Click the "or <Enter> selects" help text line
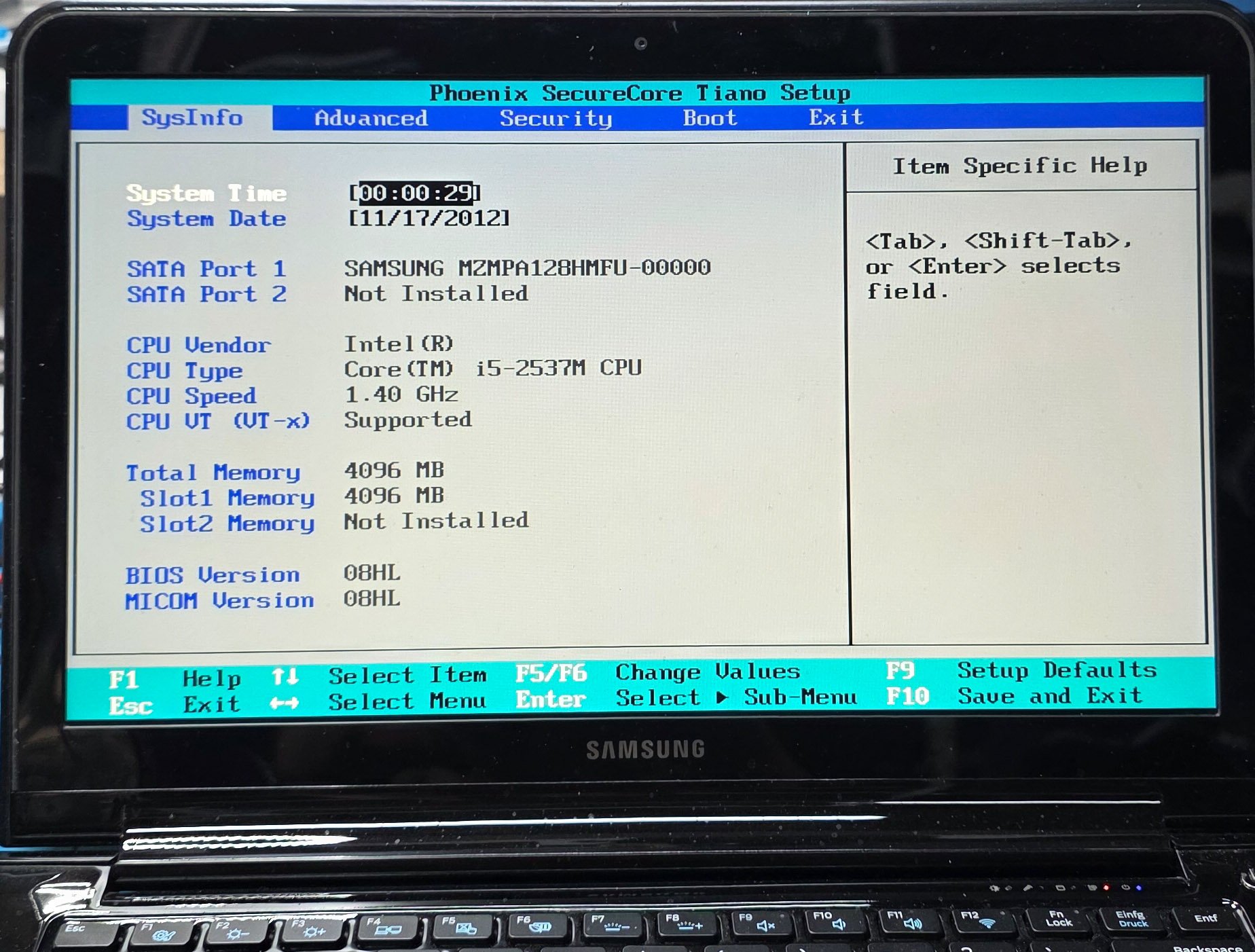This screenshot has height=952, width=1255. pos(993,266)
